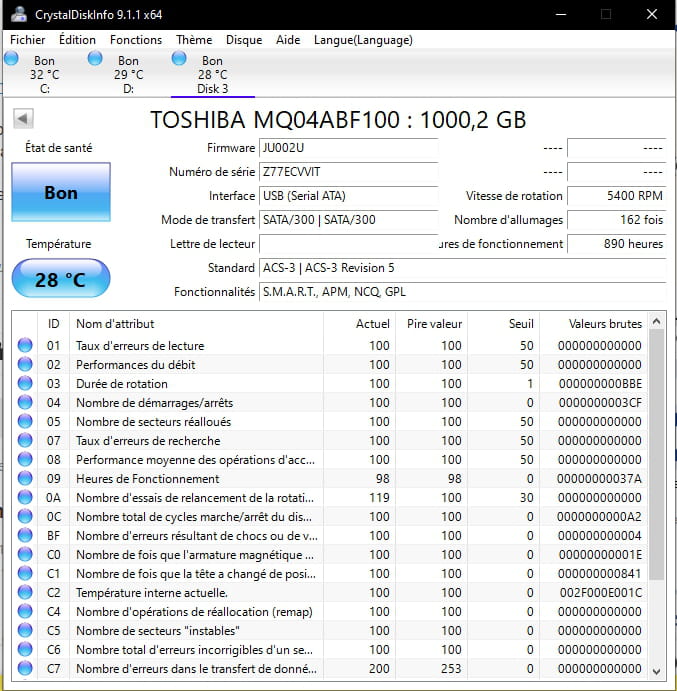Go to previous disk with left arrow
Screen dimensions: 677x691
[x=23, y=119]
